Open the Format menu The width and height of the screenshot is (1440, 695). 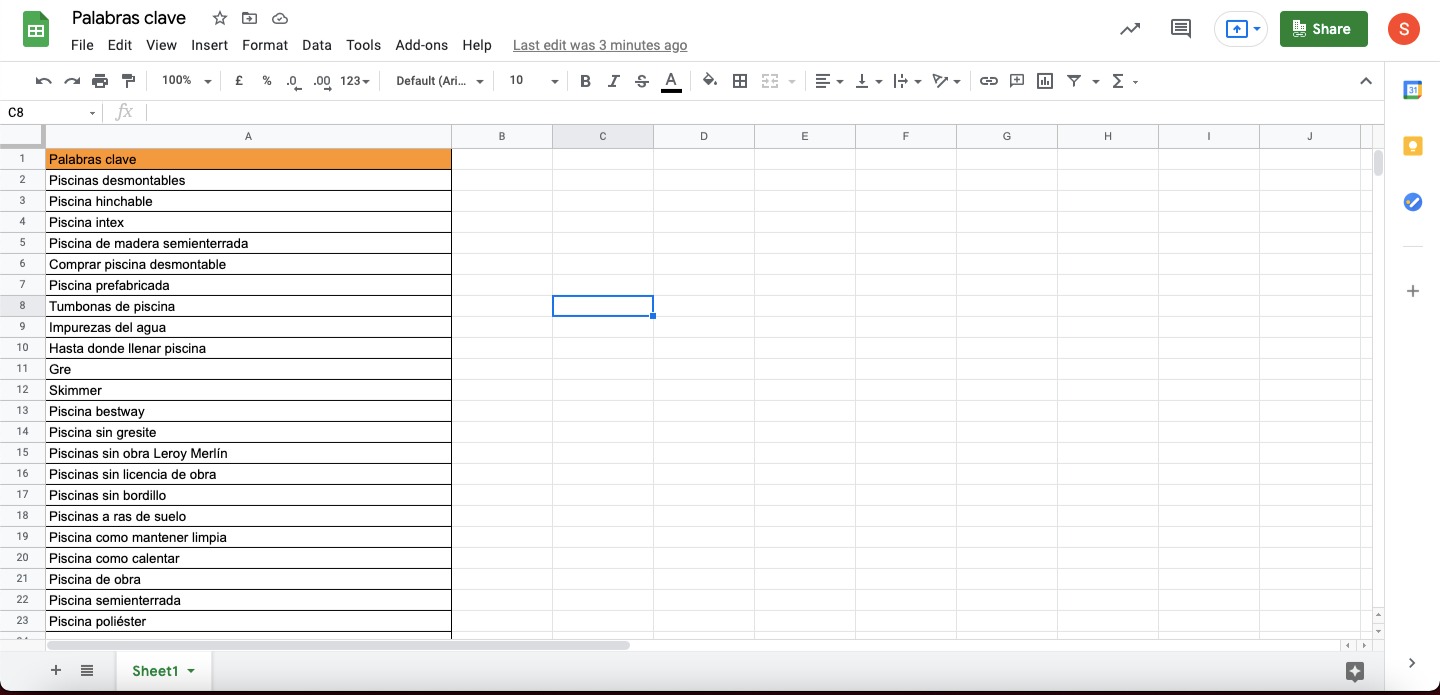[264, 45]
